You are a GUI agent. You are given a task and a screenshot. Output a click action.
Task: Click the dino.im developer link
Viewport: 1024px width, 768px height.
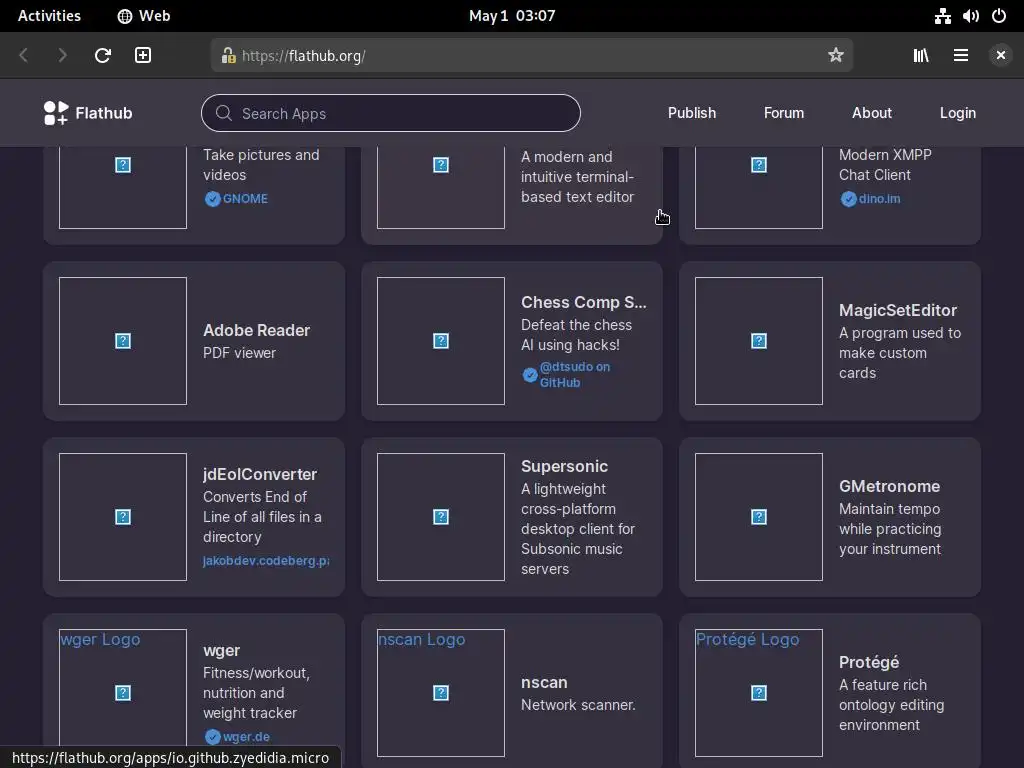tap(879, 199)
